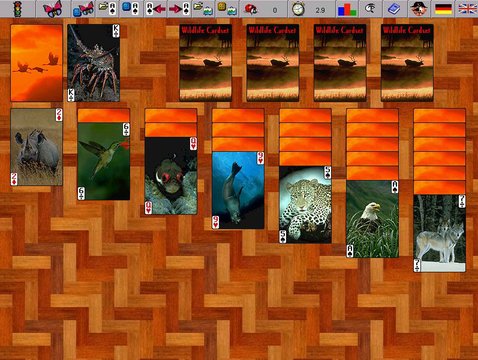Image resolution: width=478 pixels, height=360 pixels.
Task: Switch language with the German flag
Action: (443, 9)
